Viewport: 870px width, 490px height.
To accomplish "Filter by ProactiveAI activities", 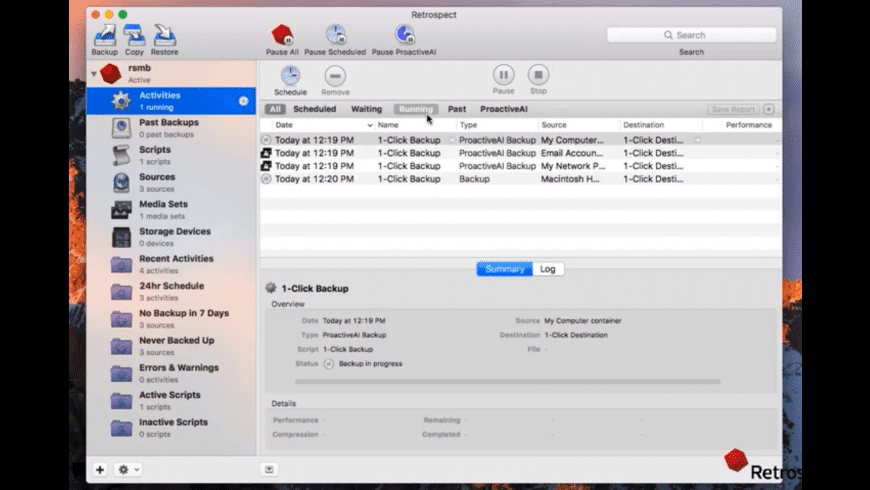I will (504, 109).
